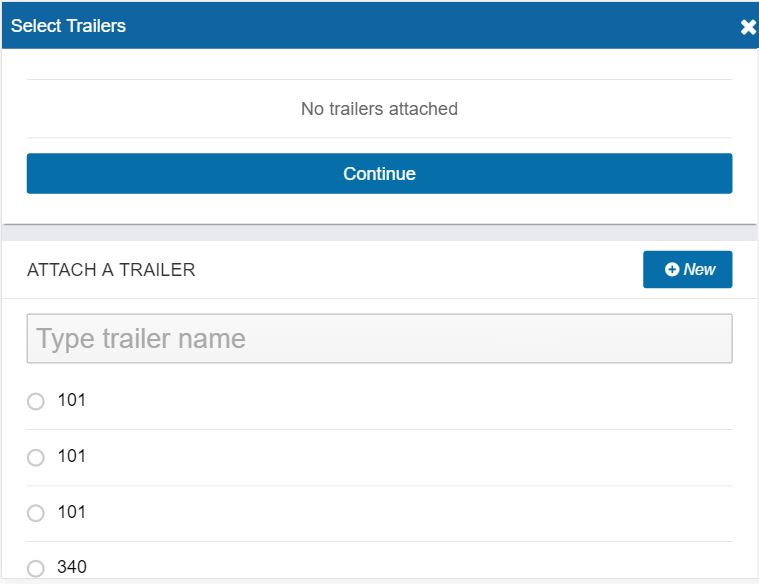This screenshot has height=584, width=759.
Task: Click the 340 trailer label
Action: pyautogui.click(x=72, y=567)
